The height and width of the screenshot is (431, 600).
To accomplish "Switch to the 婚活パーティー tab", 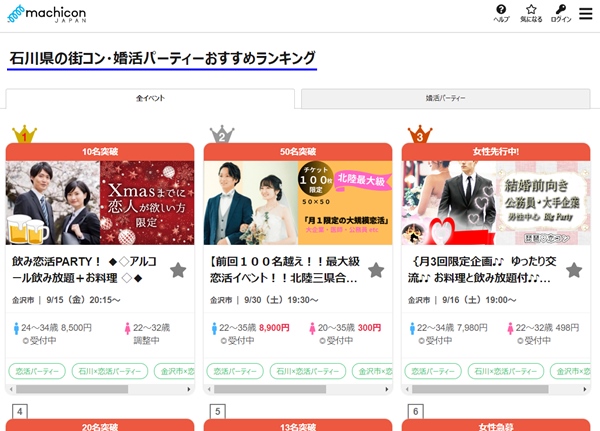I will [446, 98].
